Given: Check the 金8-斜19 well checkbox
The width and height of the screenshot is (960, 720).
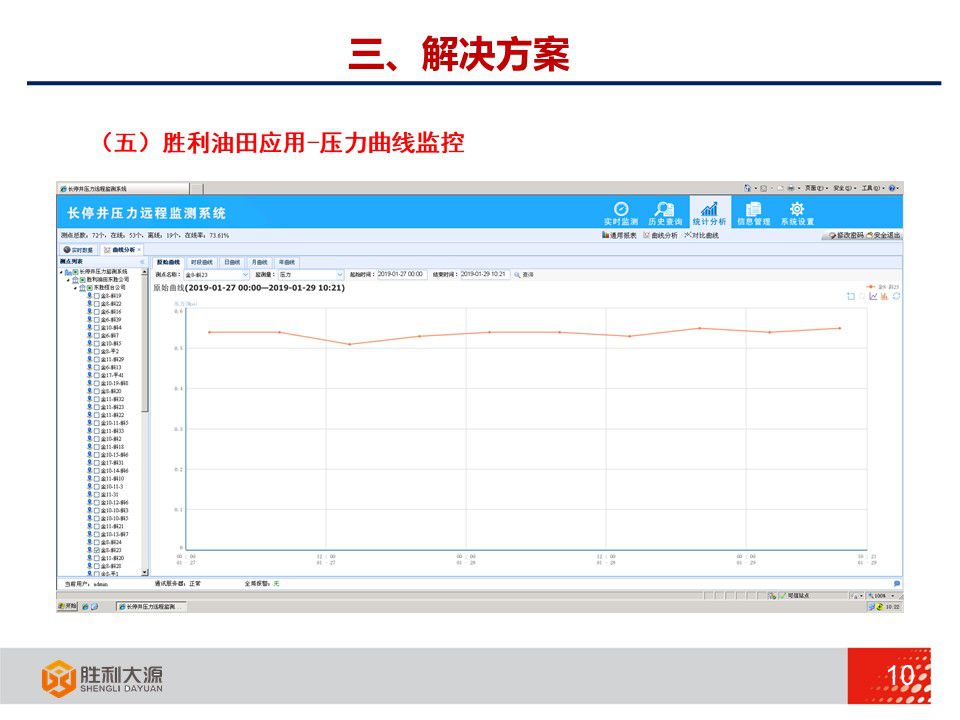Looking at the screenshot, I should pos(97,296).
